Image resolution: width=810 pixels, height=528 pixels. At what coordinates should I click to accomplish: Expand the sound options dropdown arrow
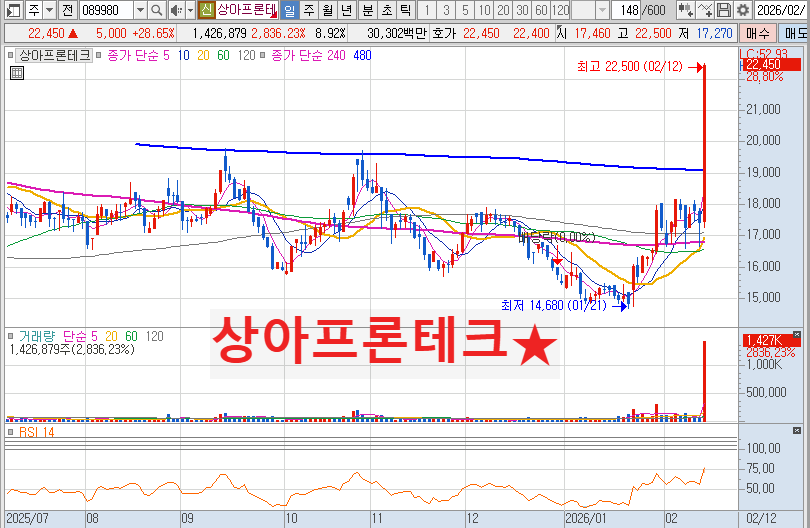point(190,10)
